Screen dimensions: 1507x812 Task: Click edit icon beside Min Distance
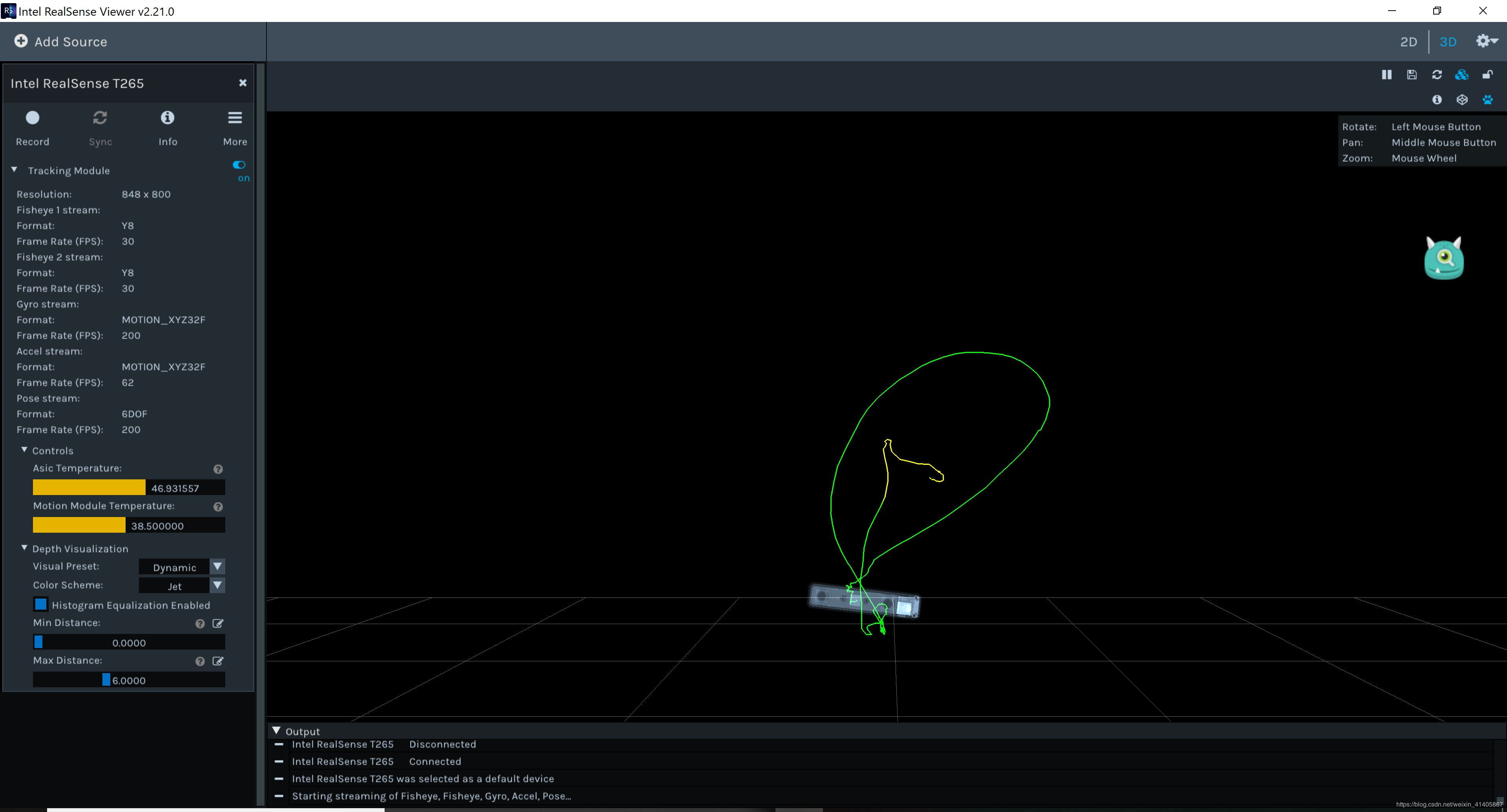tap(218, 623)
